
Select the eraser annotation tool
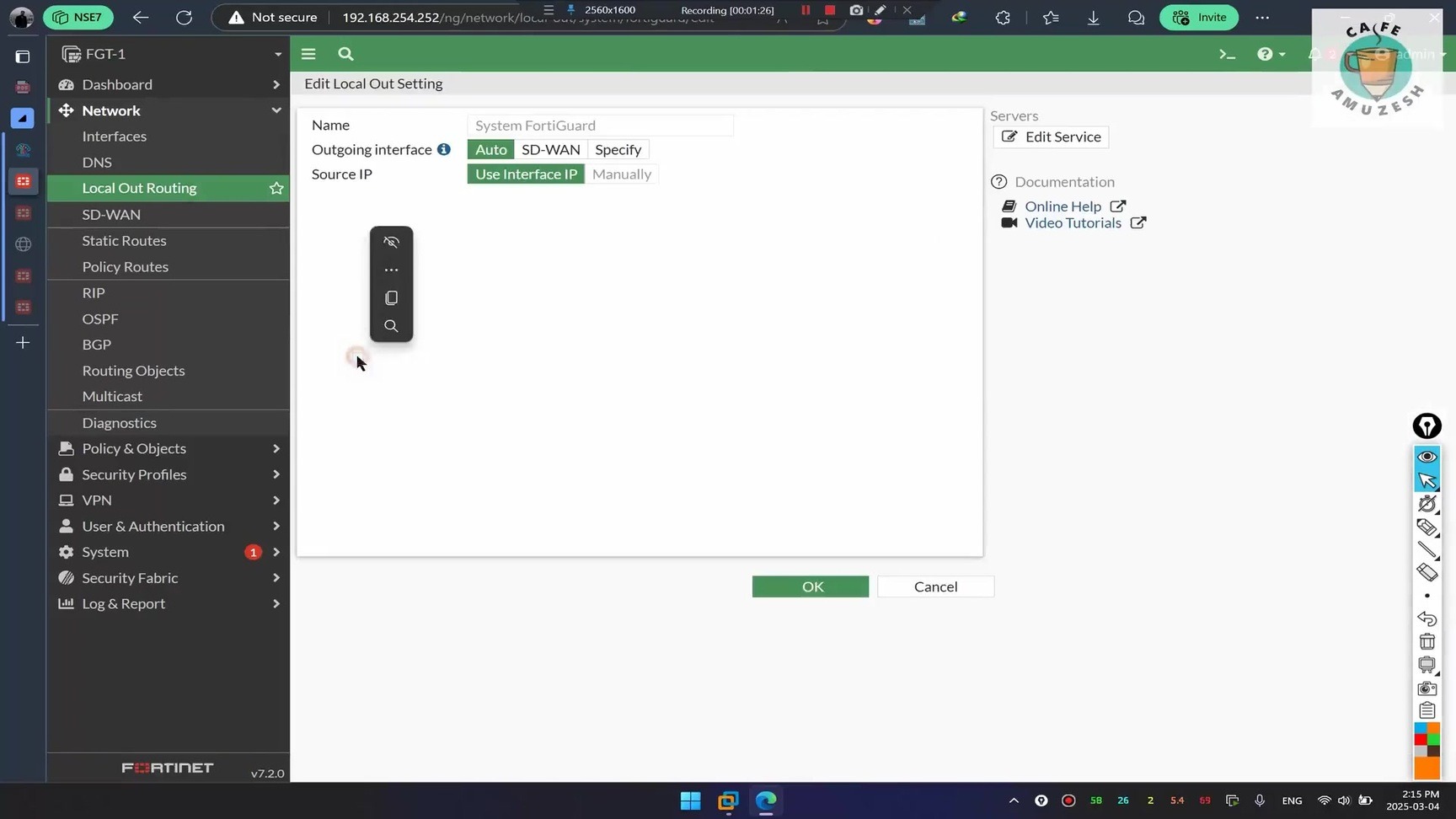[x=1427, y=573]
